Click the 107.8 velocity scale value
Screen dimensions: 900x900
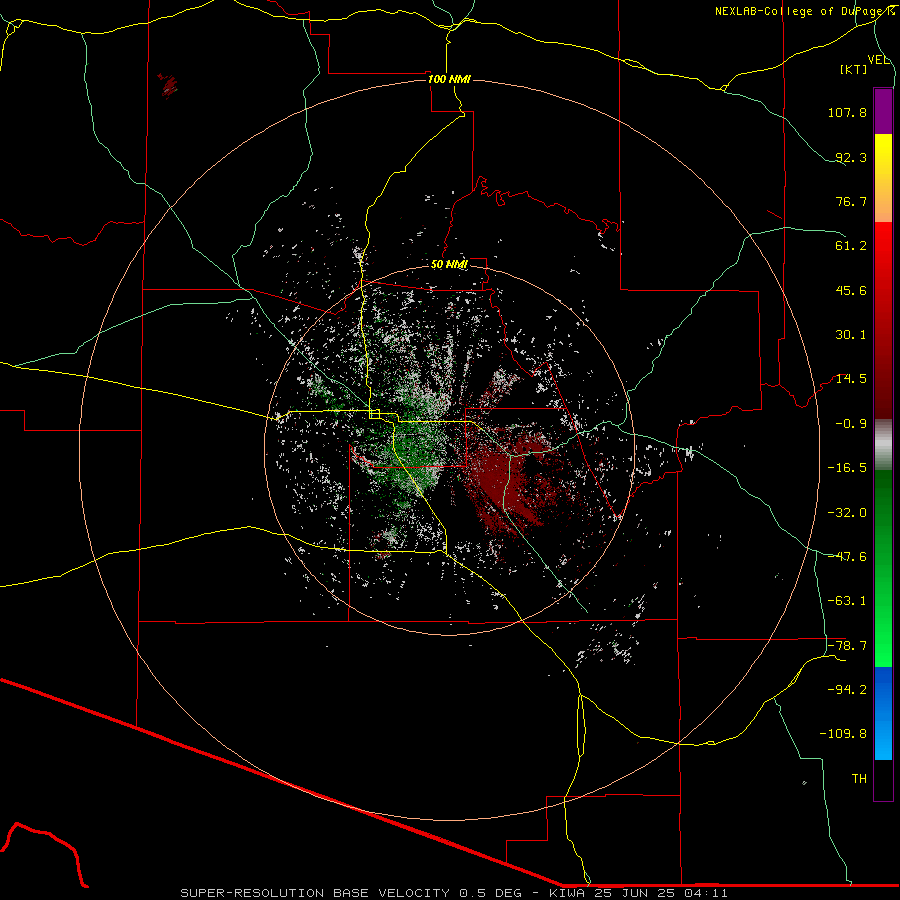[847, 112]
